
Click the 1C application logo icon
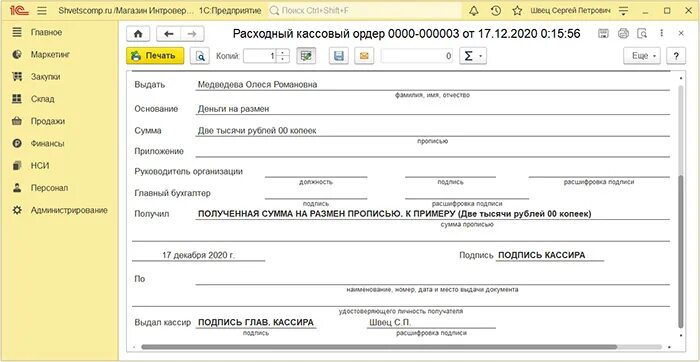point(20,11)
